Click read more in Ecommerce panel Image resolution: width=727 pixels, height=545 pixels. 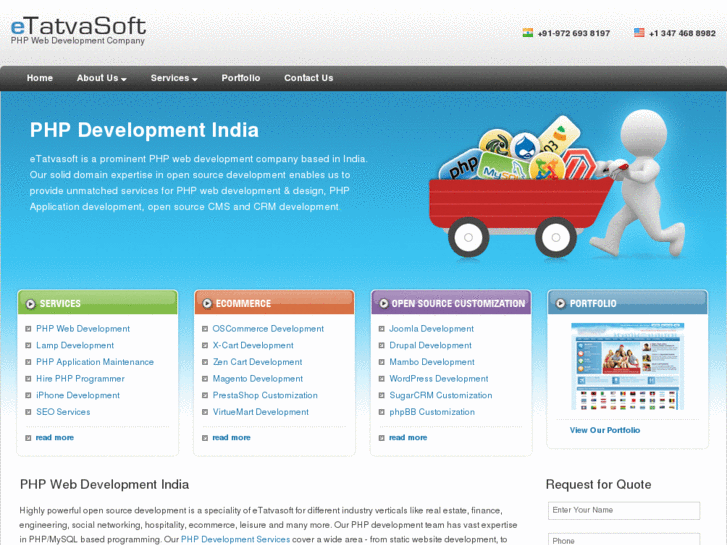231,438
